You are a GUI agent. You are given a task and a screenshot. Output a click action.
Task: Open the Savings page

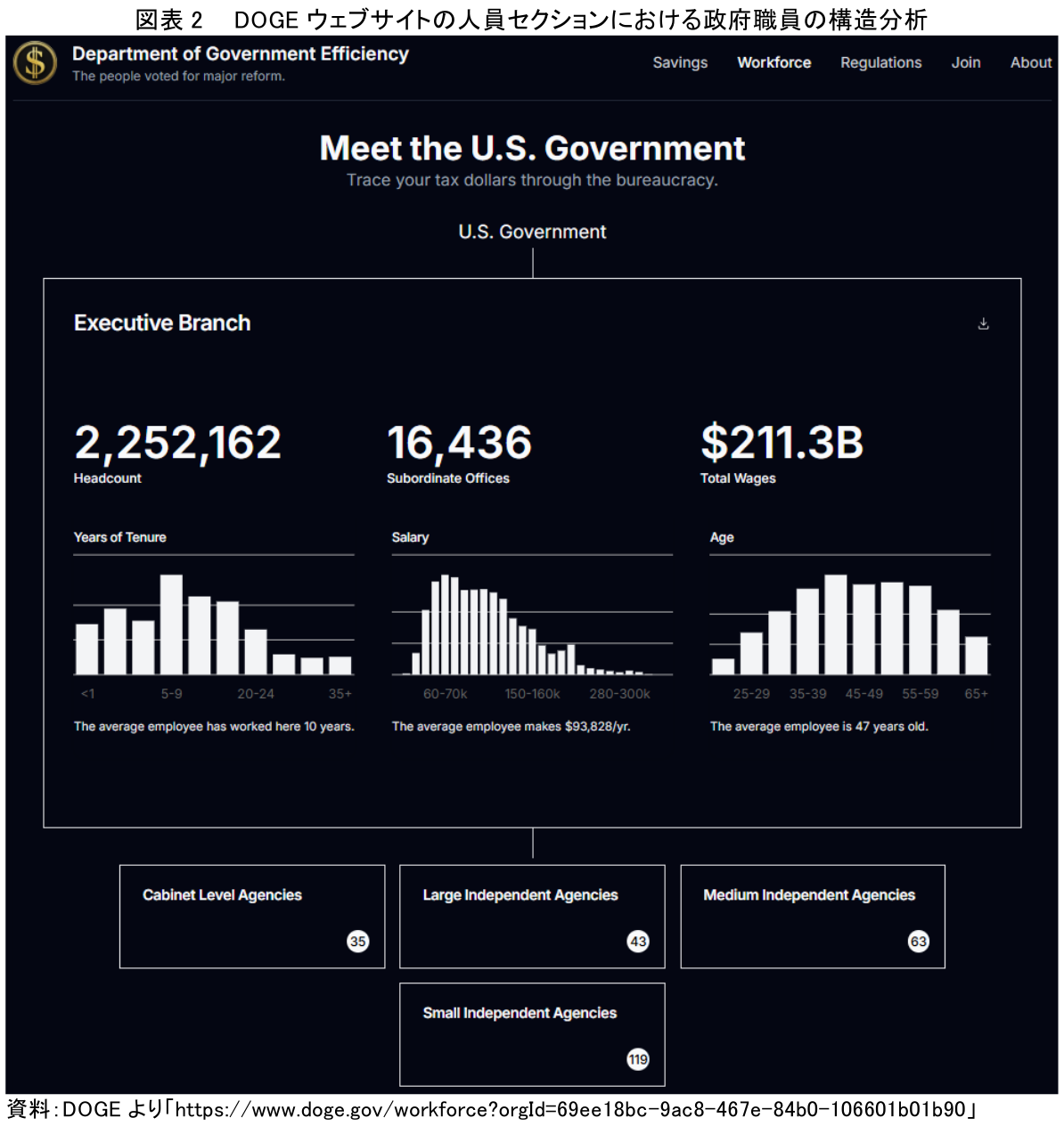point(680,62)
